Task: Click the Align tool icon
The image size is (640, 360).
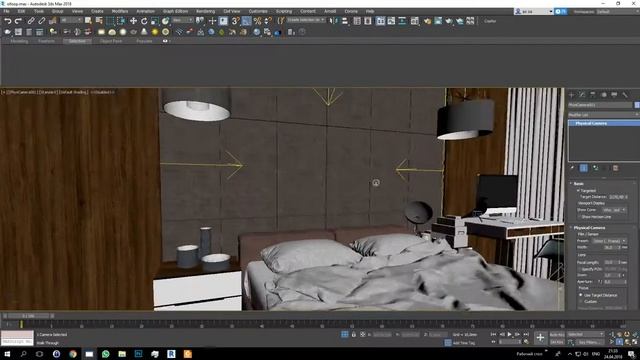Action: pyautogui.click(x=345, y=21)
